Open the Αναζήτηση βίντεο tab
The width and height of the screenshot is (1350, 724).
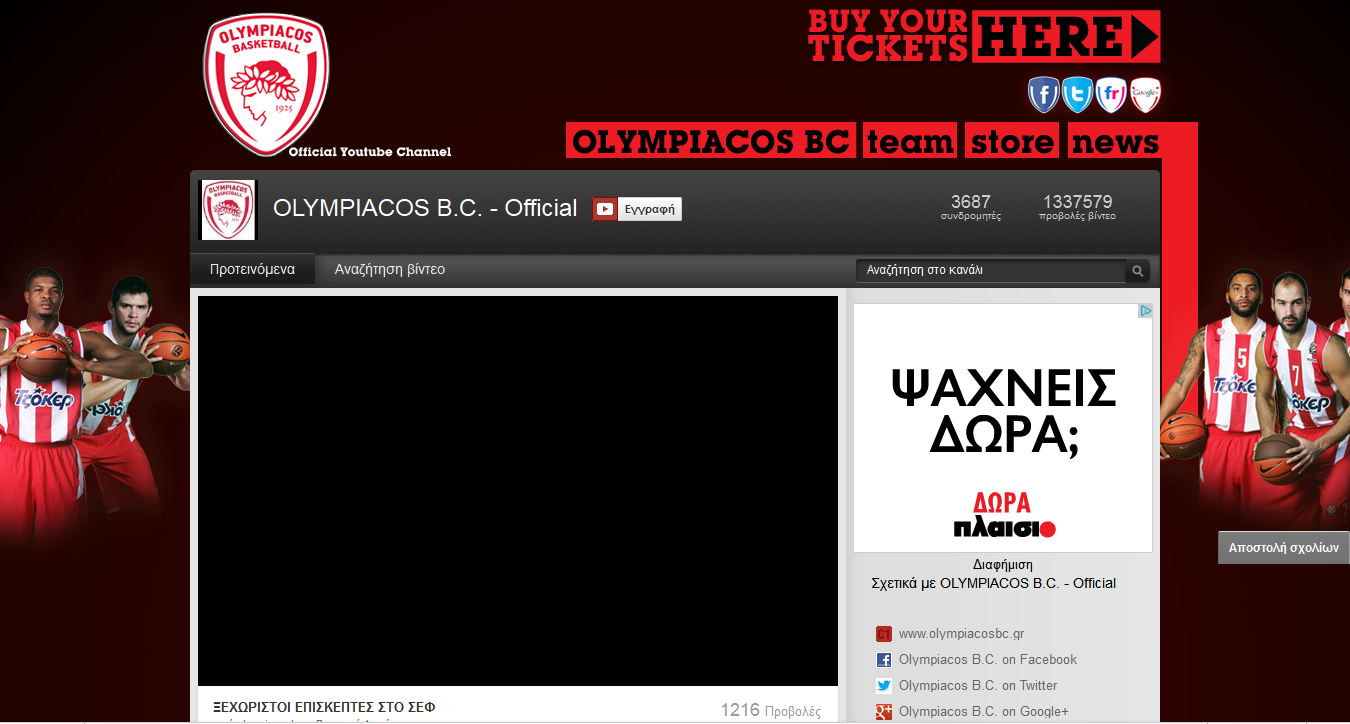pyautogui.click(x=390, y=270)
